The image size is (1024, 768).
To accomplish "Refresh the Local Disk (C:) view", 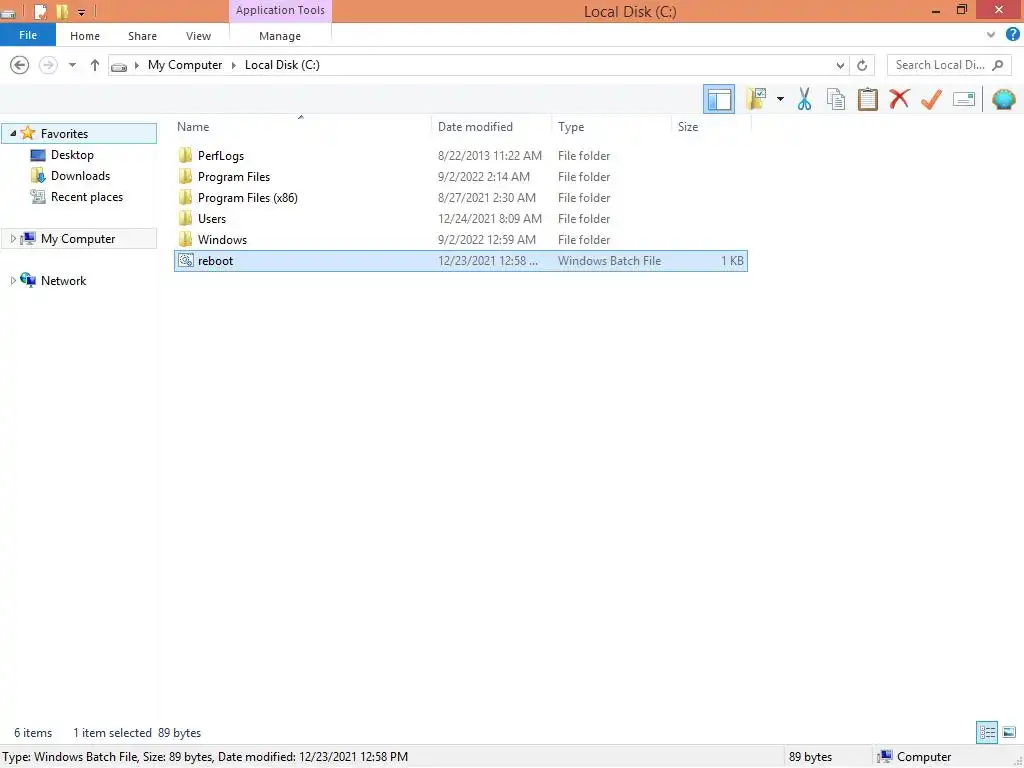I will coord(862,65).
